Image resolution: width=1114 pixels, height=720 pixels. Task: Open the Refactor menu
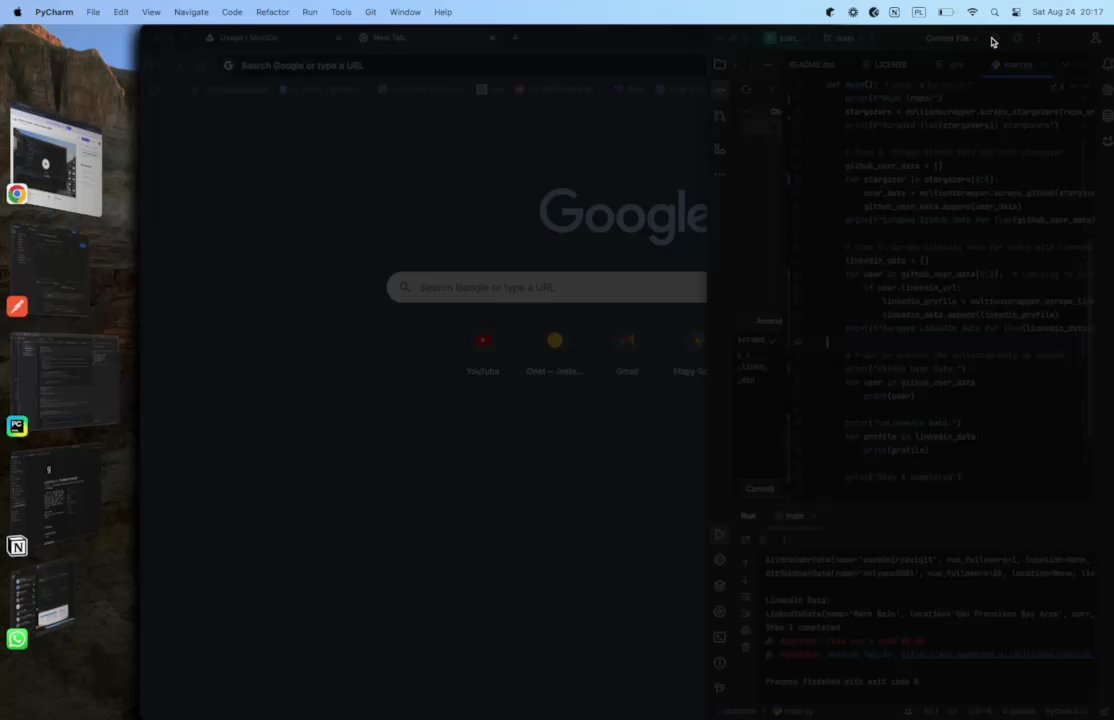pyautogui.click(x=272, y=12)
